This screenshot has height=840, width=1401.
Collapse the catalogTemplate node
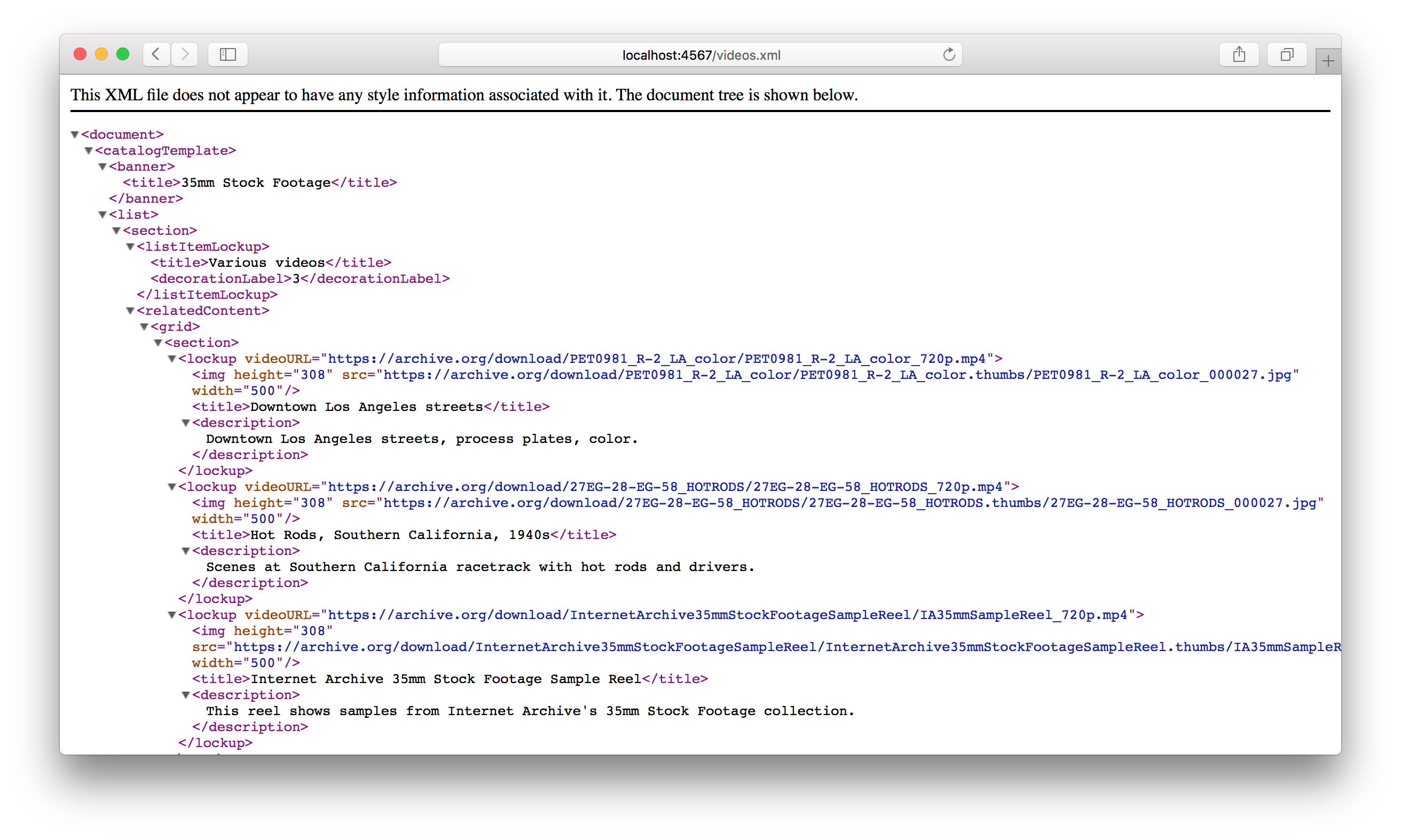[88, 150]
